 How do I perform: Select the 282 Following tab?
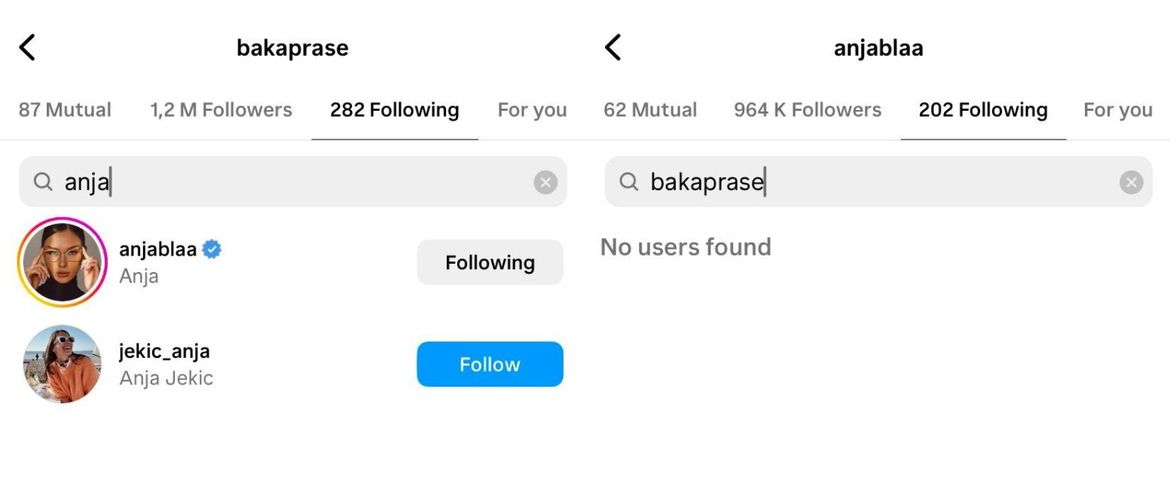click(x=395, y=110)
